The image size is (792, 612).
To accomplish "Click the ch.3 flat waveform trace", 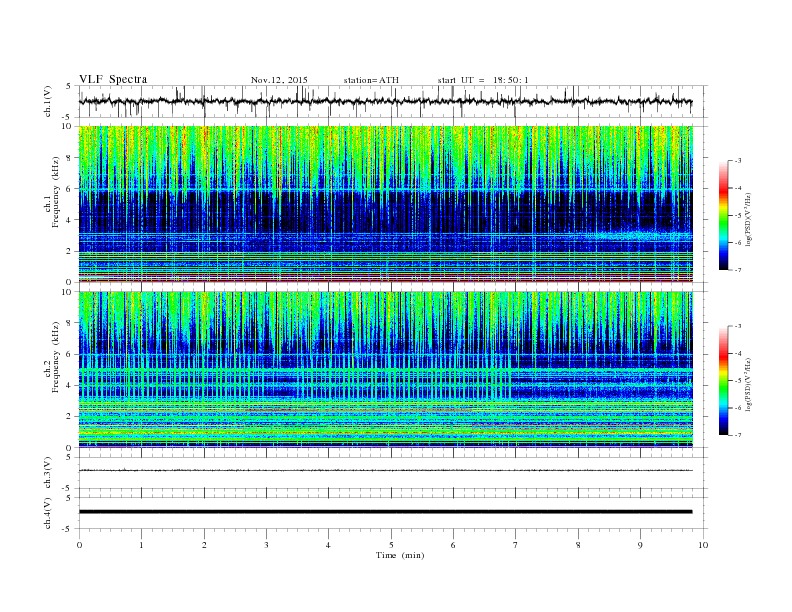I will click(x=385, y=471).
